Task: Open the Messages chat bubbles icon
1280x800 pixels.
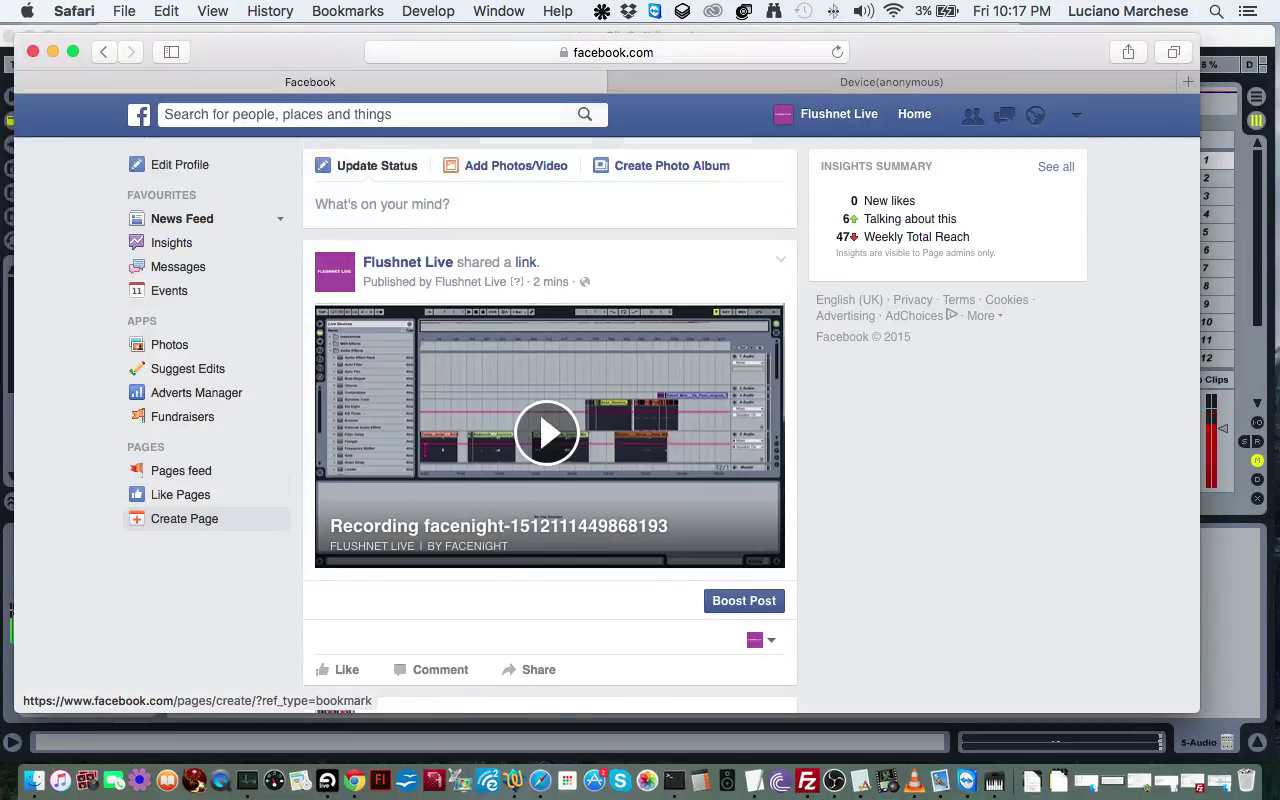Action: click(x=1005, y=115)
